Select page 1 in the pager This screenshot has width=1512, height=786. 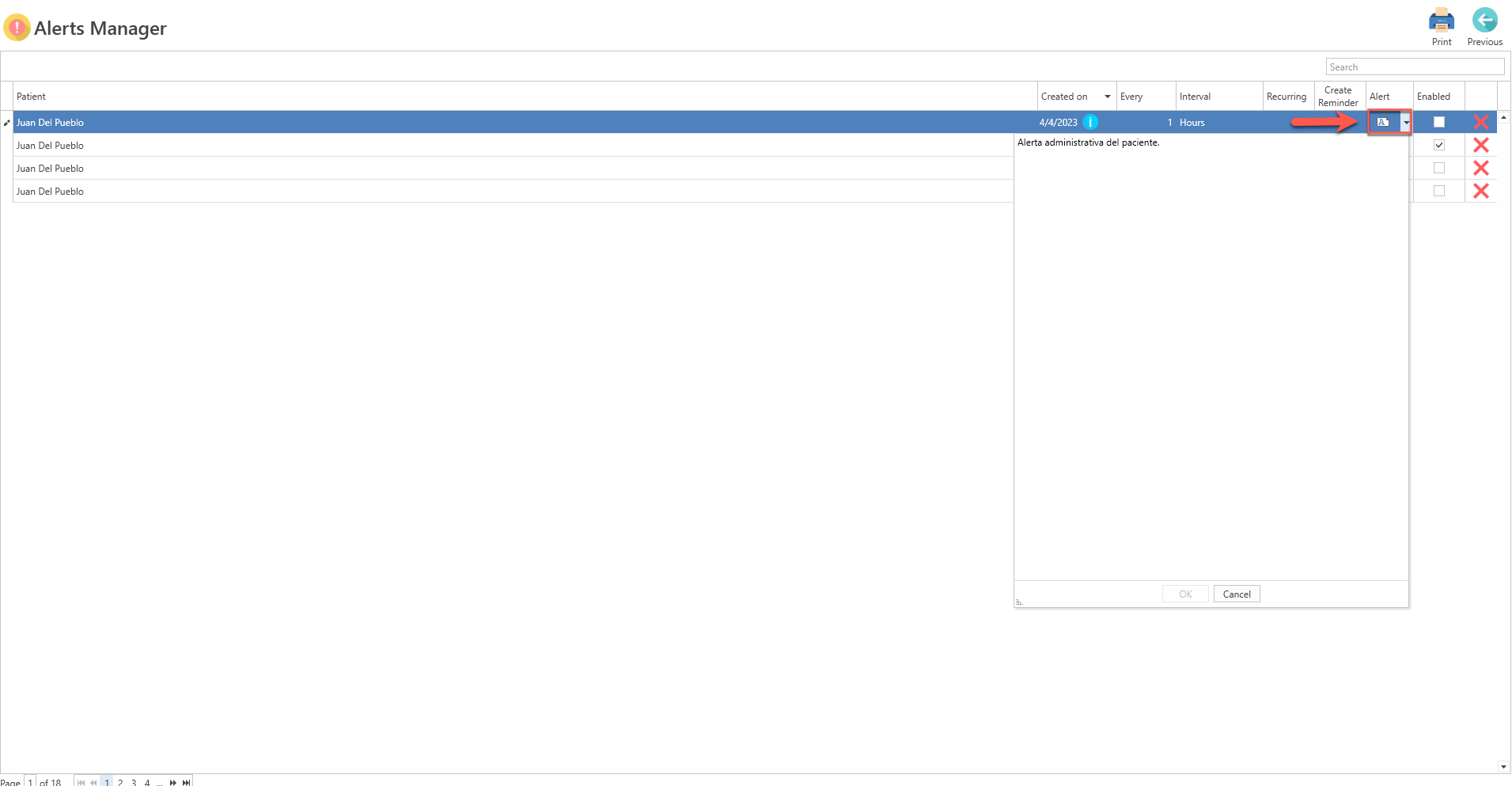(x=107, y=782)
